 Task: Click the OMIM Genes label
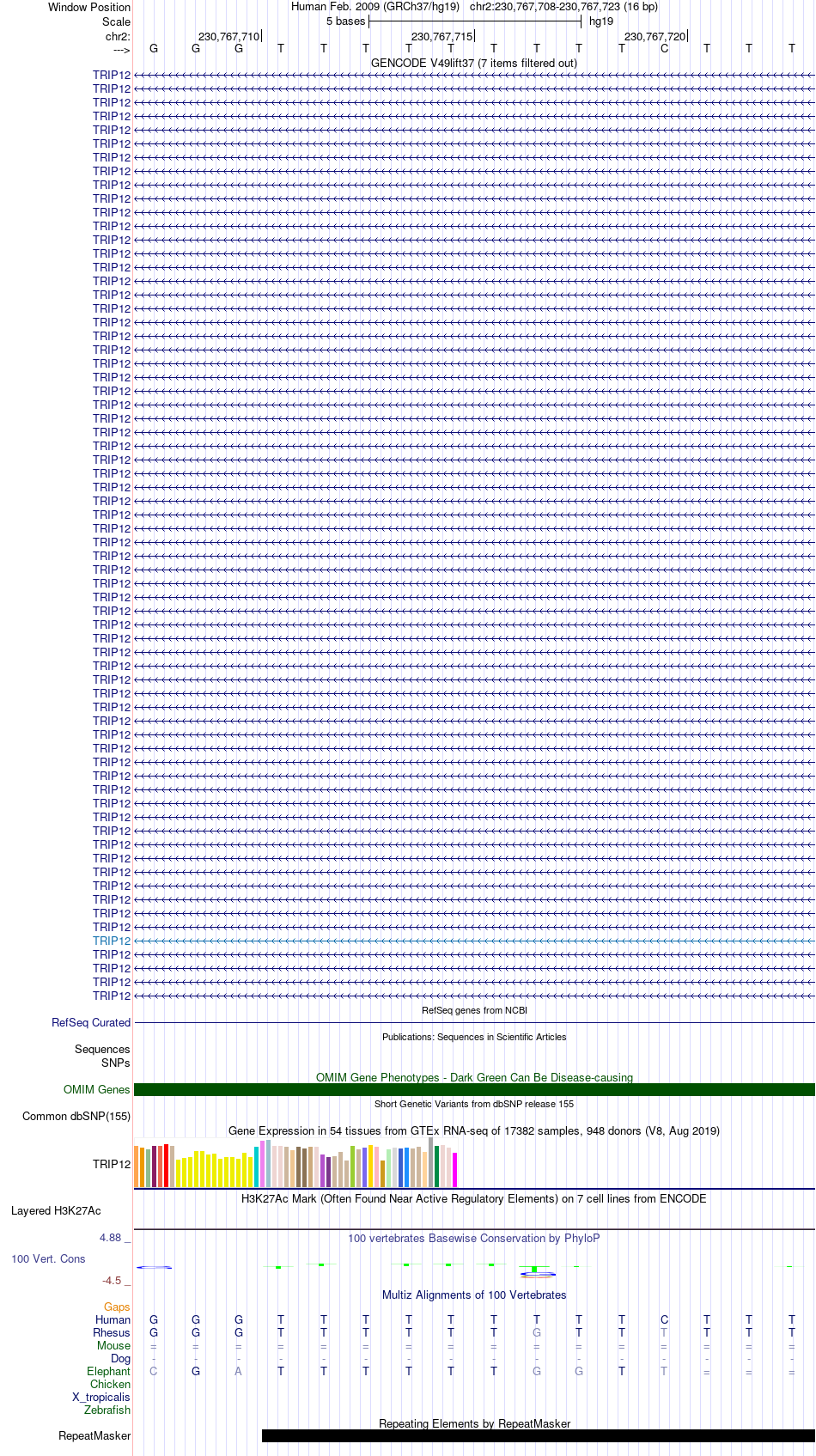[x=97, y=1090]
